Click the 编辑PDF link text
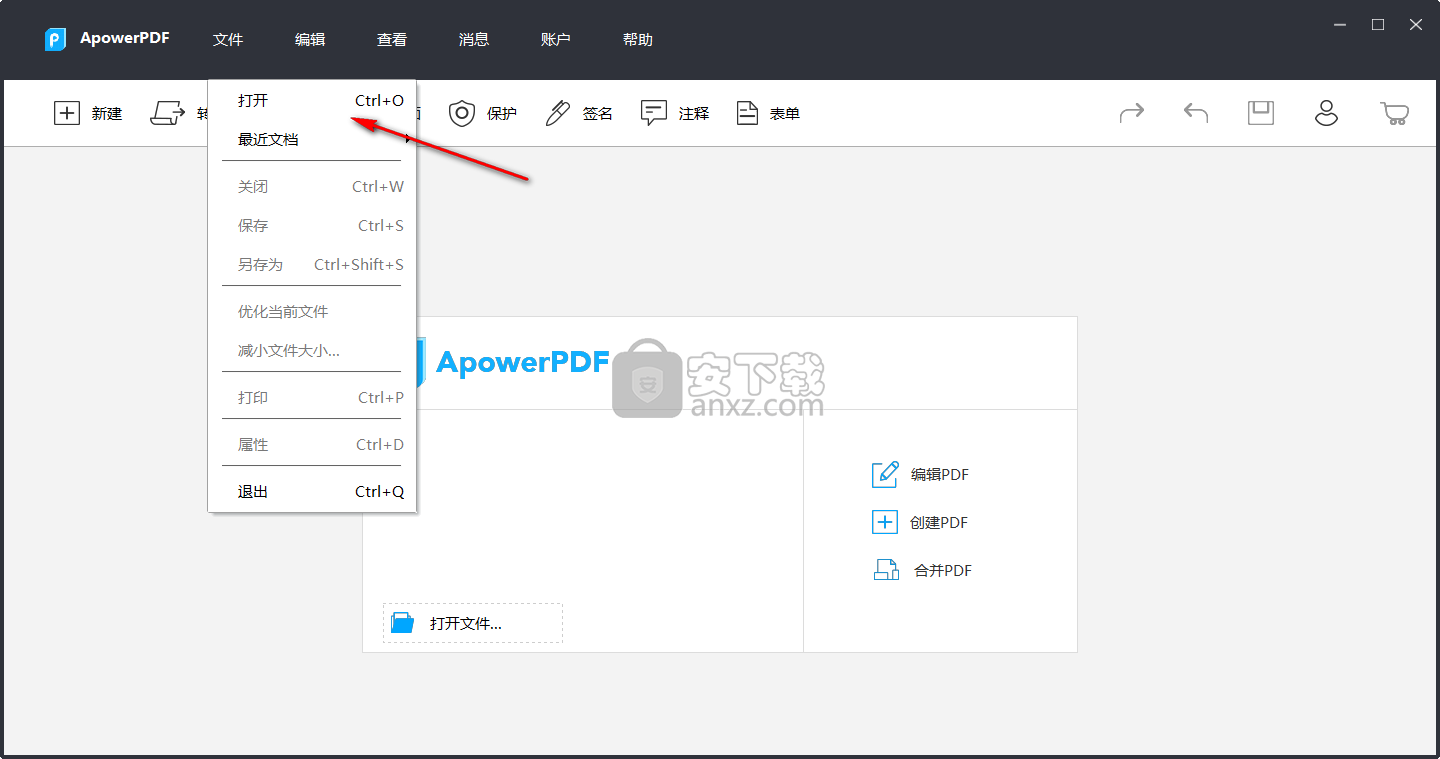 pyautogui.click(x=940, y=475)
